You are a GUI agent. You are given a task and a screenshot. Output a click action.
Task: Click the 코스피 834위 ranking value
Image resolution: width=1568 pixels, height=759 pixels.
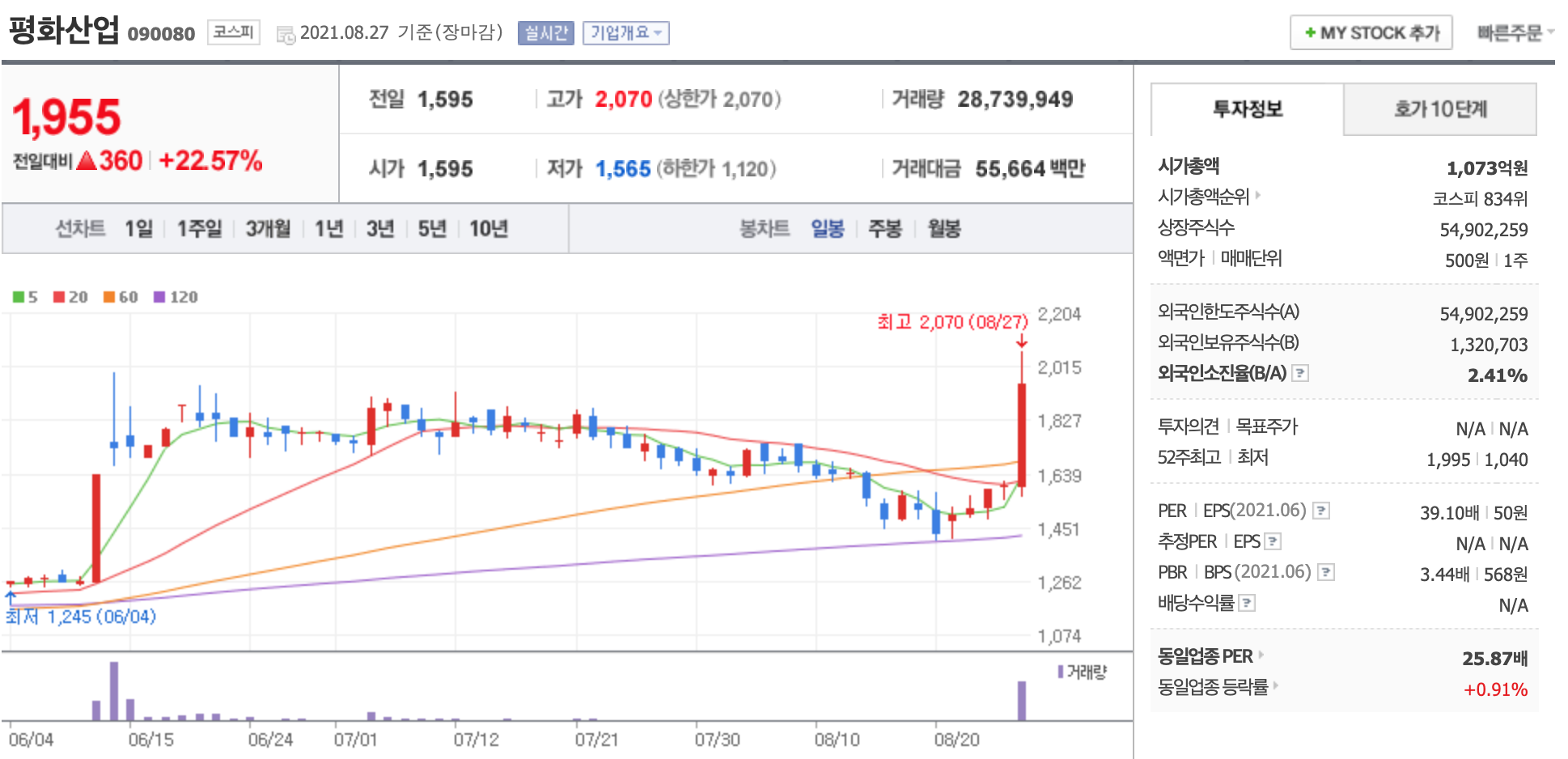[x=1480, y=199]
